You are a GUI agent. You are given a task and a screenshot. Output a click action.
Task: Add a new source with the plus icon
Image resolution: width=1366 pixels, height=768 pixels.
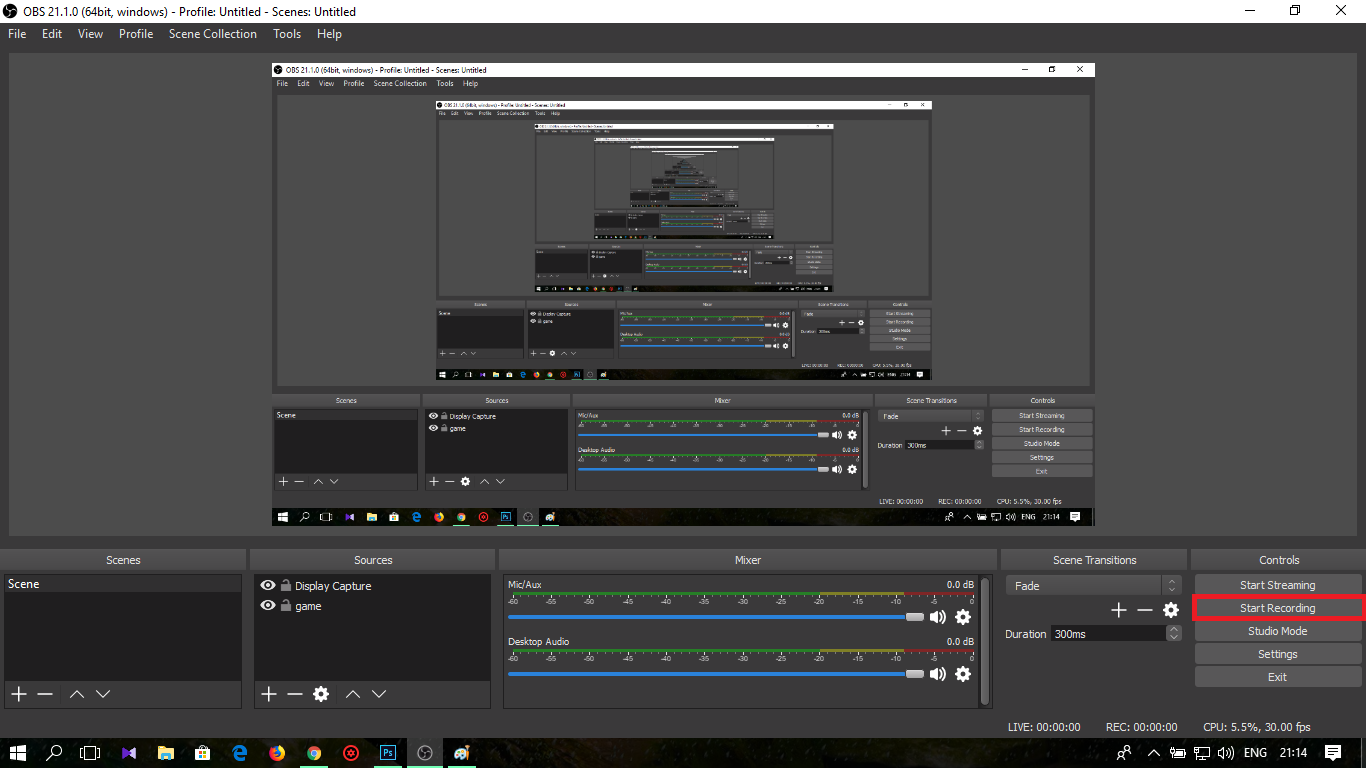point(268,694)
